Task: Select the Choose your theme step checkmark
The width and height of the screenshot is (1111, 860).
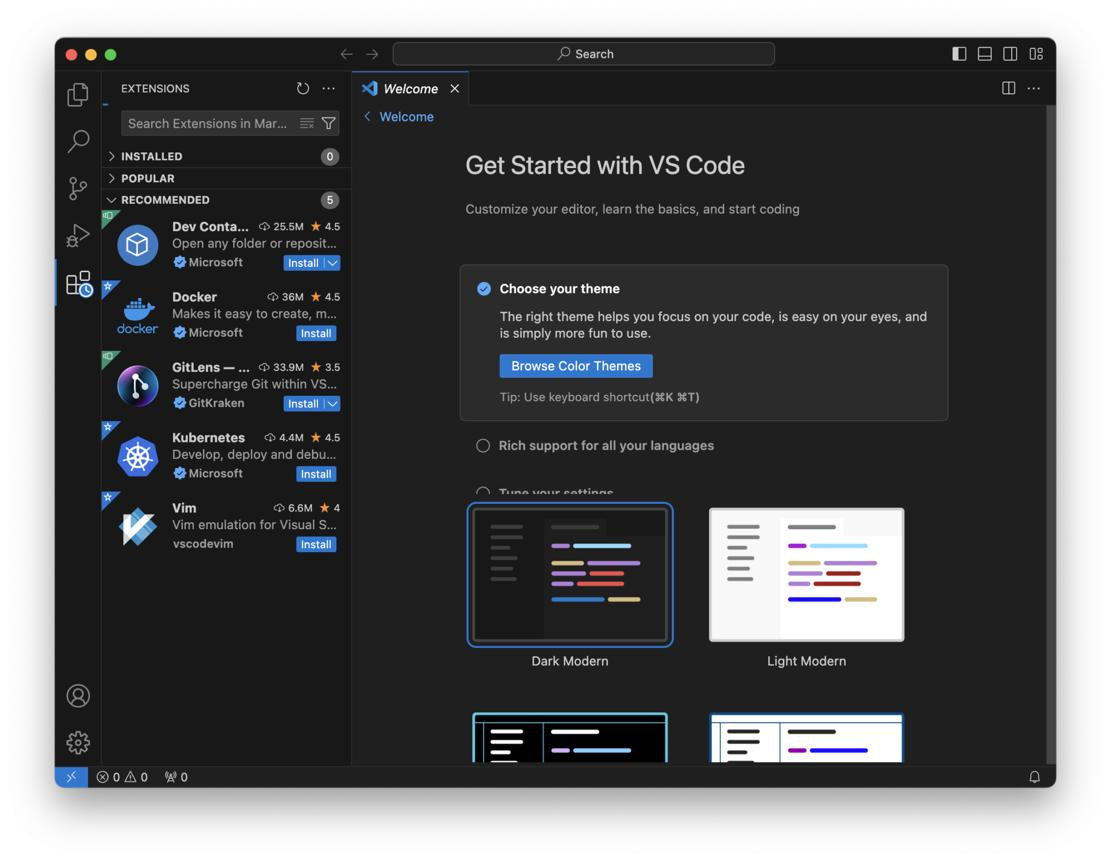Action: tap(484, 288)
